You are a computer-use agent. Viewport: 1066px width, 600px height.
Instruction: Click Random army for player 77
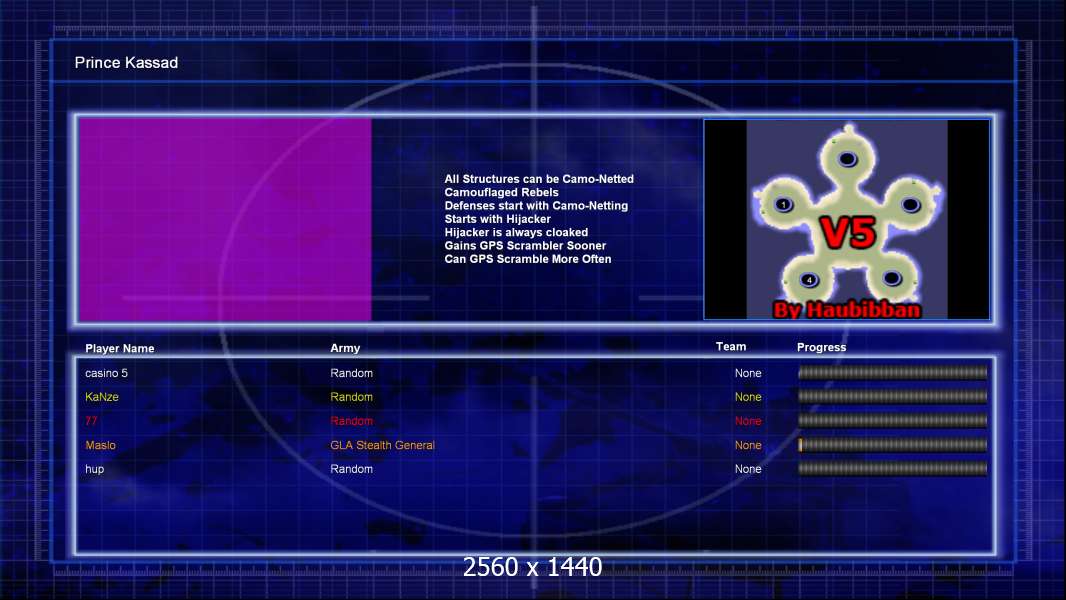[351, 421]
